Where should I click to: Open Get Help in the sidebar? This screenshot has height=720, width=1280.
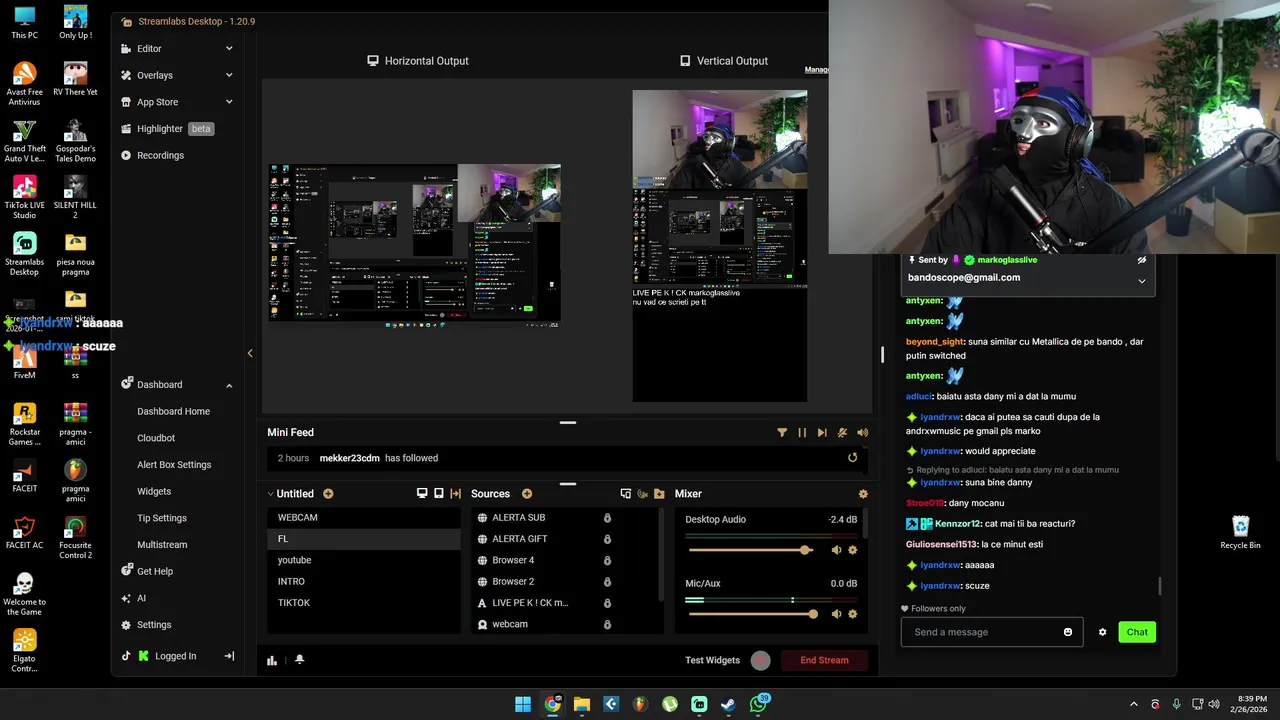(147, 571)
